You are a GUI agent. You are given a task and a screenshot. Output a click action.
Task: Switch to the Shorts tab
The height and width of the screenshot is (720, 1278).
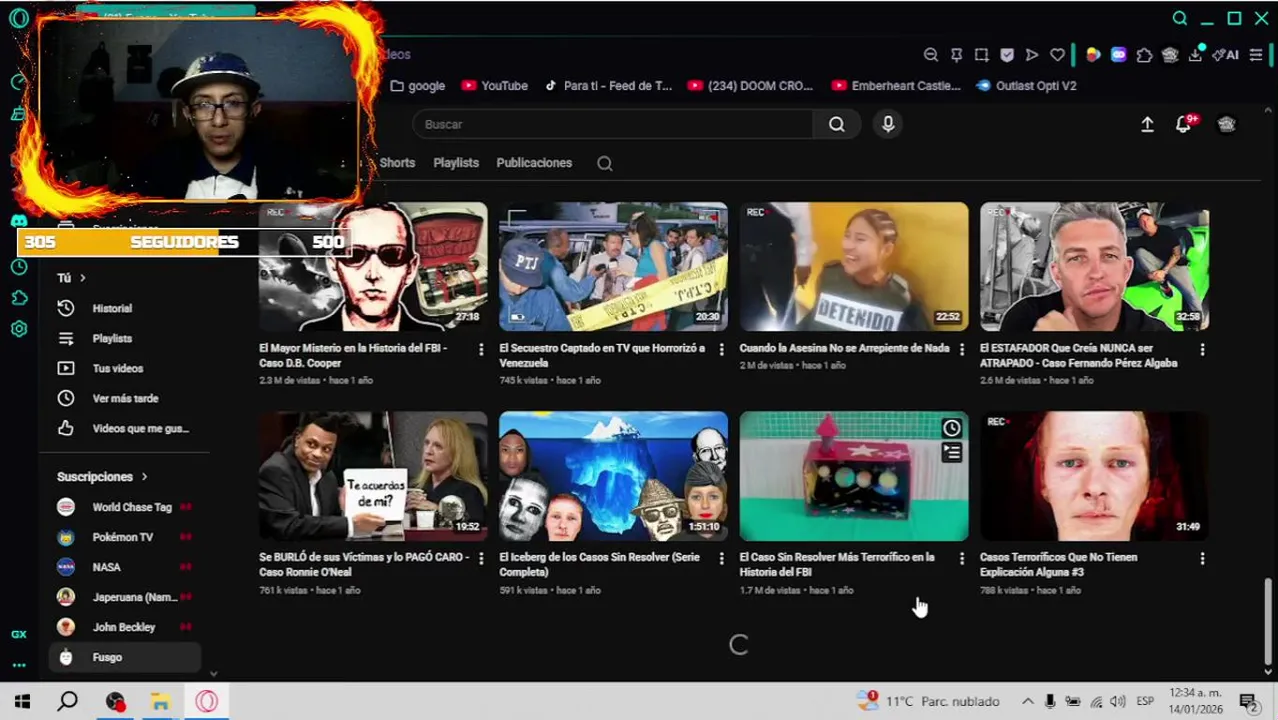[397, 163]
